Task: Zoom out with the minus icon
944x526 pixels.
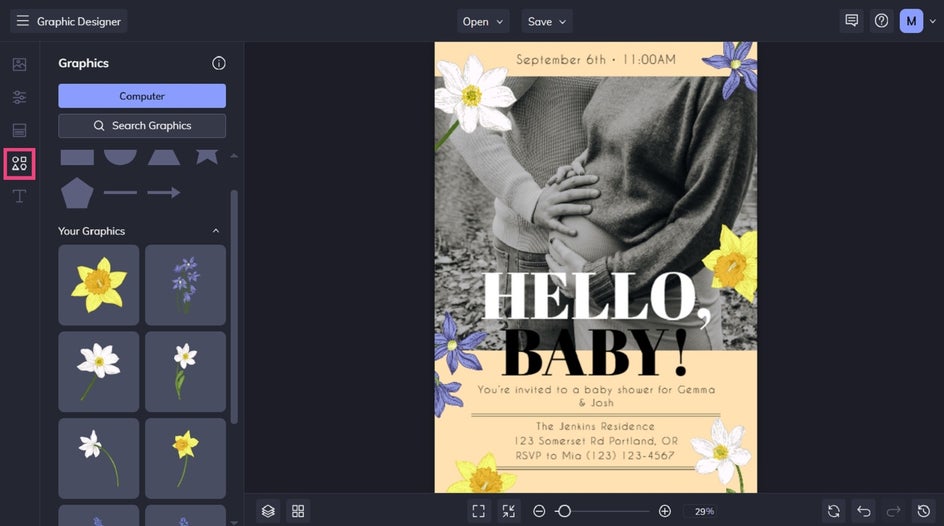Action: 539,511
